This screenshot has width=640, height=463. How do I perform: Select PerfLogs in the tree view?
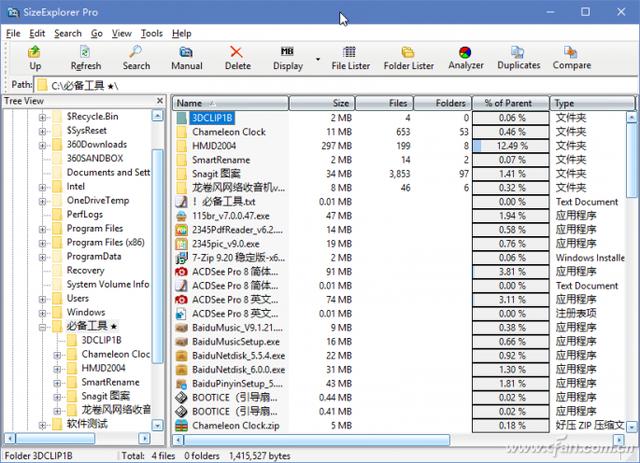pyautogui.click(x=84, y=214)
